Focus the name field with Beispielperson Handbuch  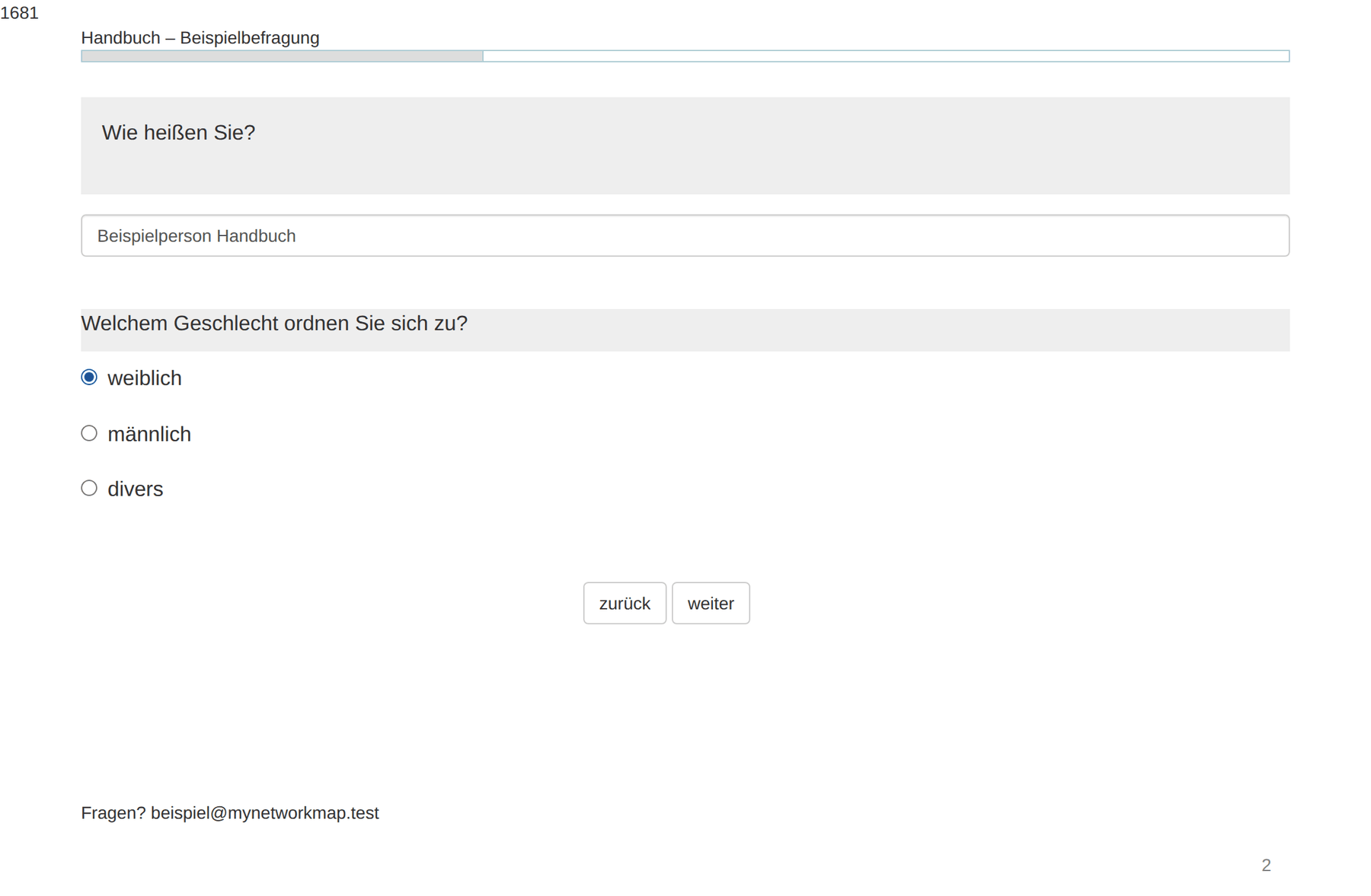[x=685, y=236]
